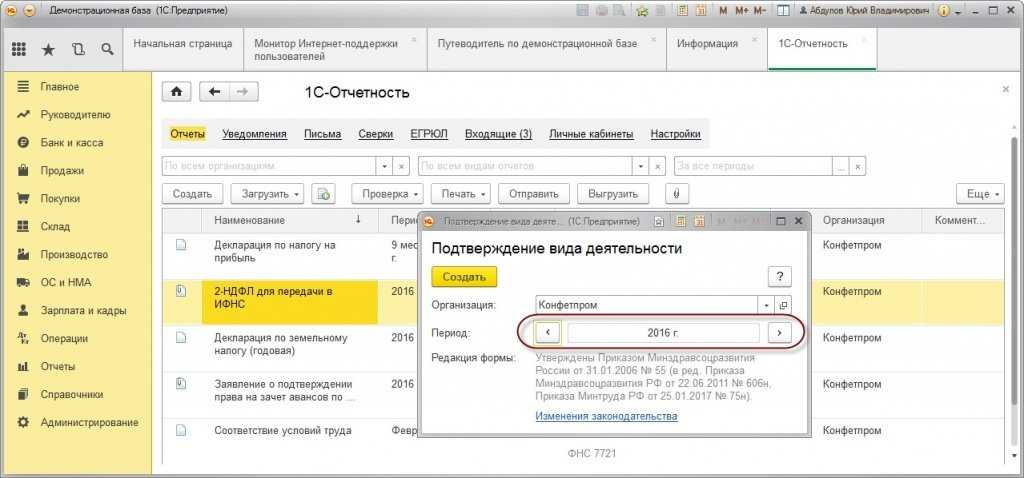
Task: Click the favorites document icon in the dialog title bar
Action: [x=660, y=221]
